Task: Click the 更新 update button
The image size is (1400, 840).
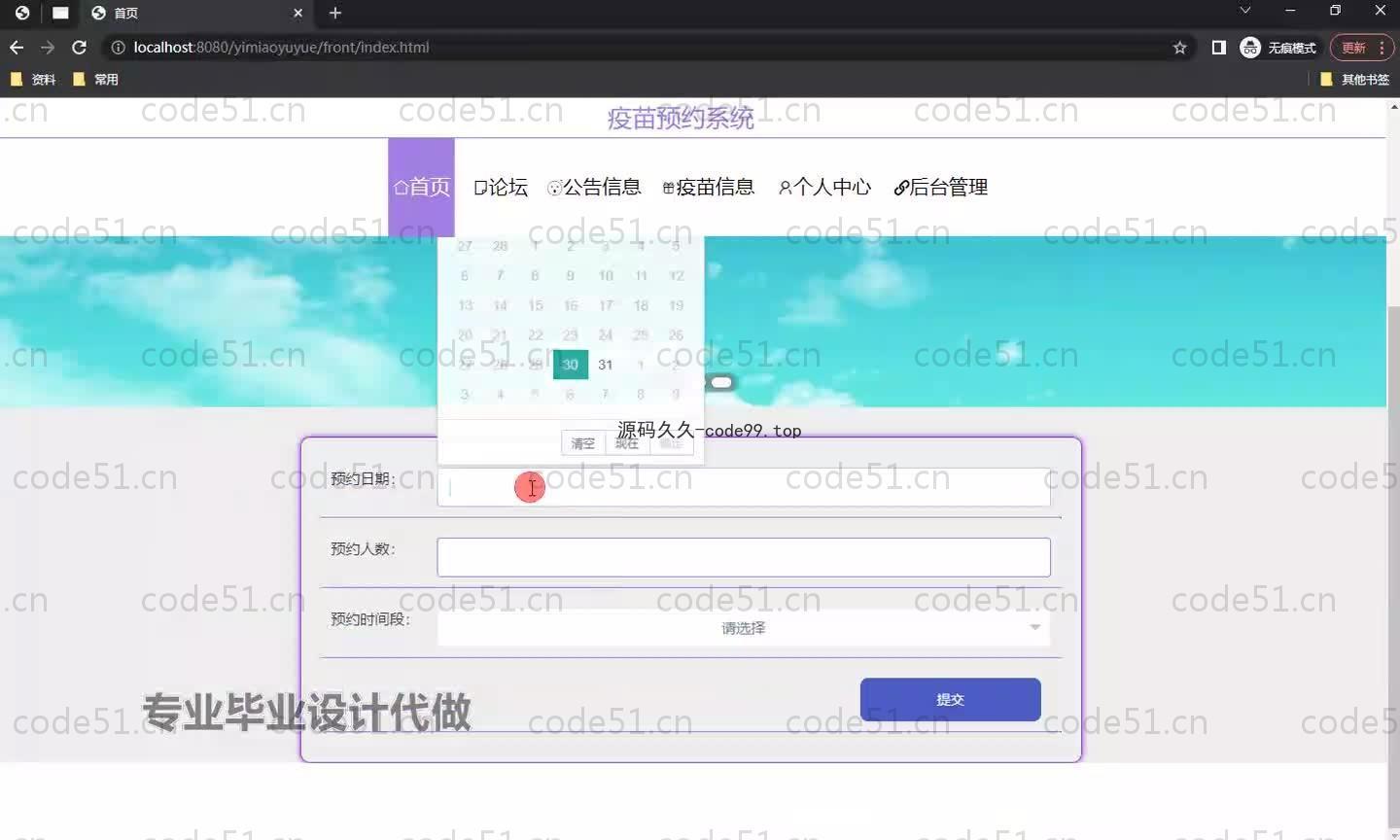Action: click(1353, 47)
